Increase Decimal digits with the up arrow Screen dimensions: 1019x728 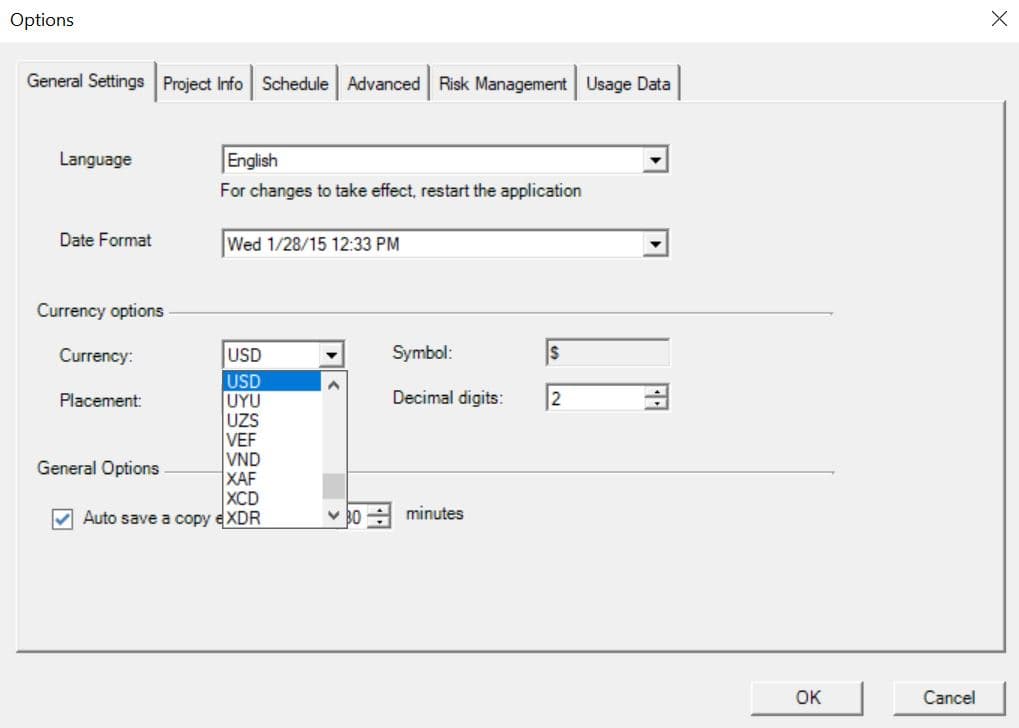tap(656, 392)
